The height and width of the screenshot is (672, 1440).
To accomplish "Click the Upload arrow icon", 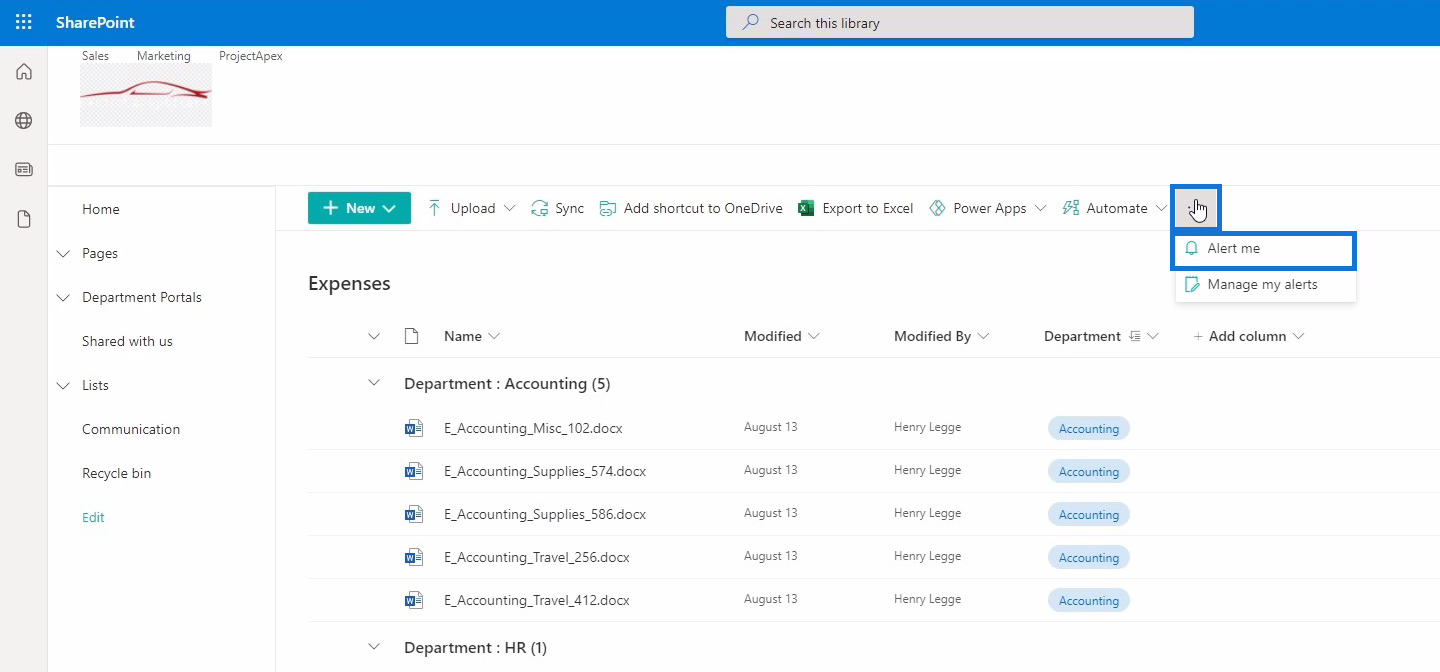I will (434, 208).
